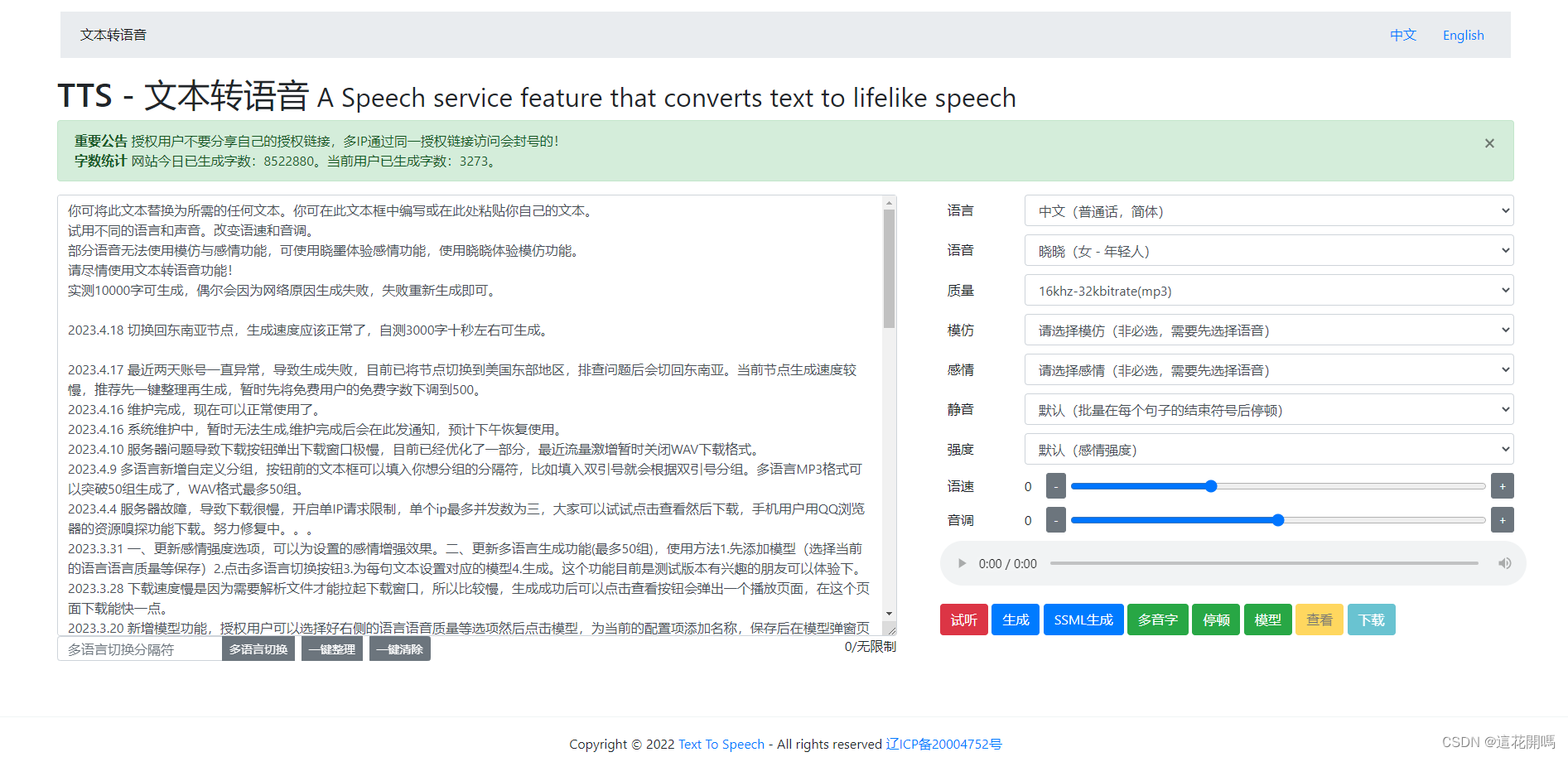Click the 音调 pitch slider handle
The height and width of the screenshot is (757, 1568).
click(1278, 520)
